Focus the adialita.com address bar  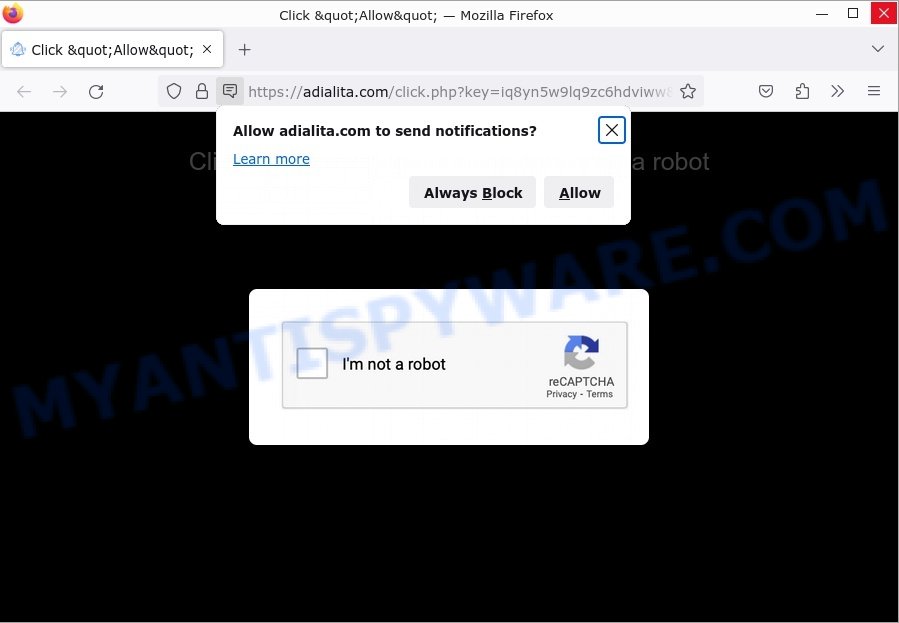pos(459,92)
